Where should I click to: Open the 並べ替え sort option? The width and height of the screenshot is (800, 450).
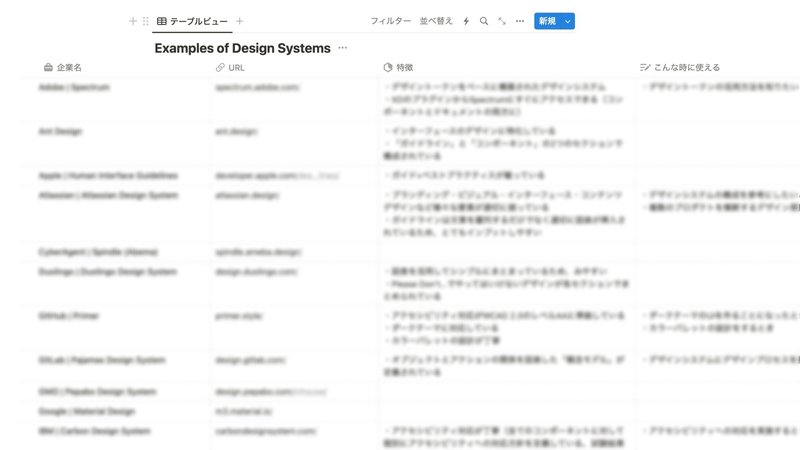pyautogui.click(x=436, y=21)
